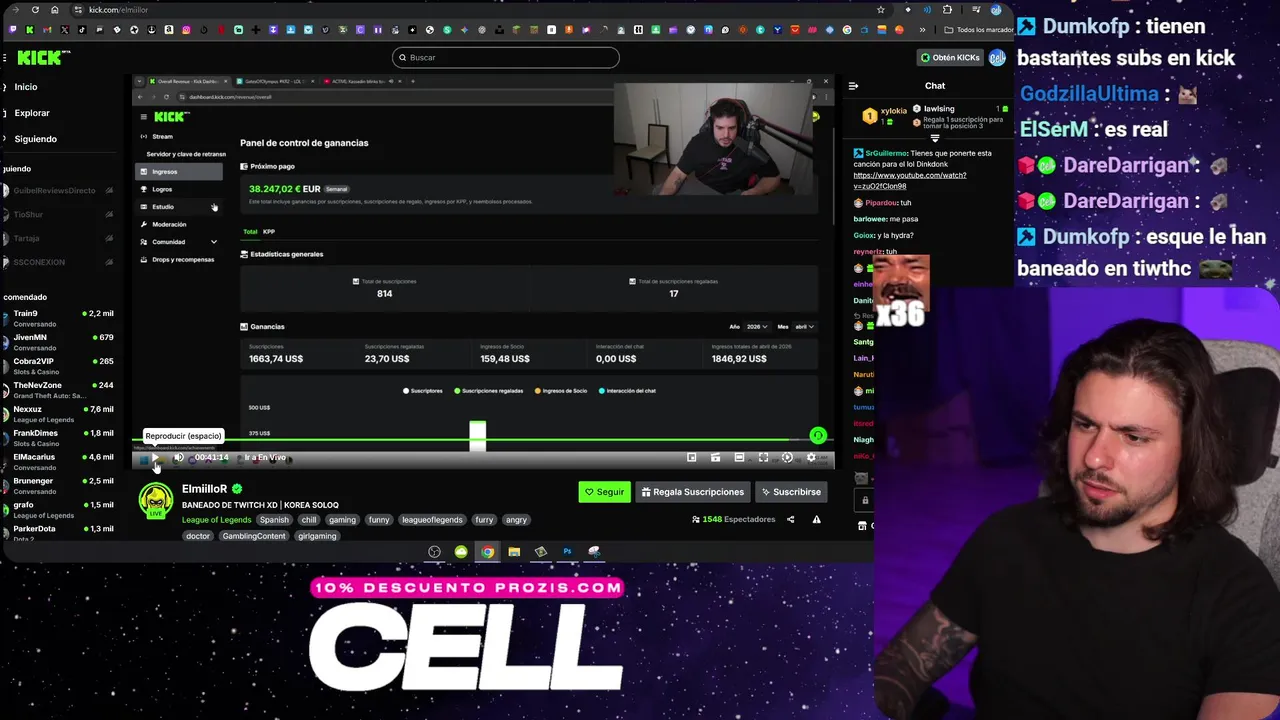Viewport: 1280px width, 720px height.
Task: Bookmark the page with the star icon
Action: click(880, 10)
